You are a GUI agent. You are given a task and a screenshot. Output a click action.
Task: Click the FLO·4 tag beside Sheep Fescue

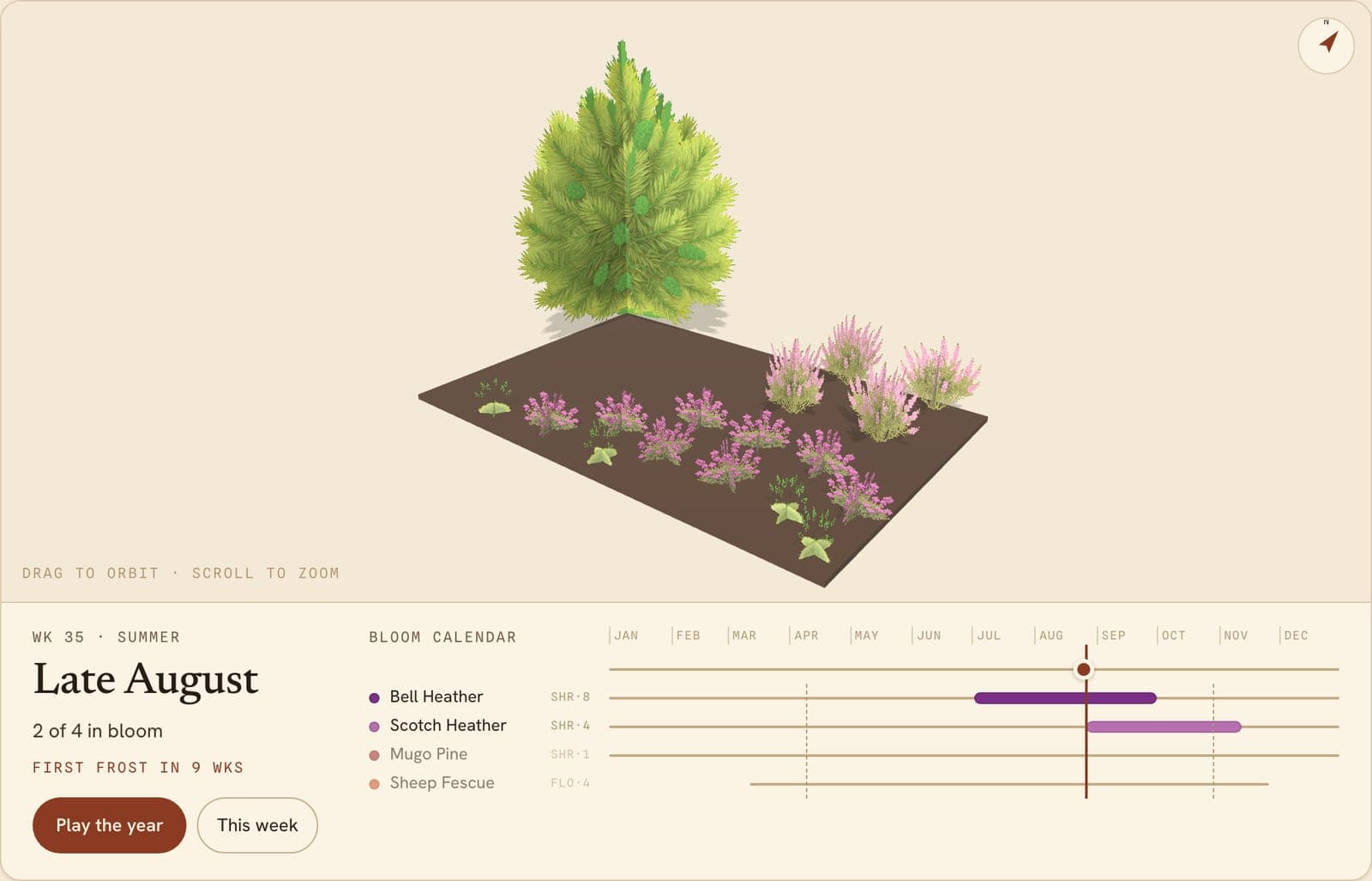(570, 783)
